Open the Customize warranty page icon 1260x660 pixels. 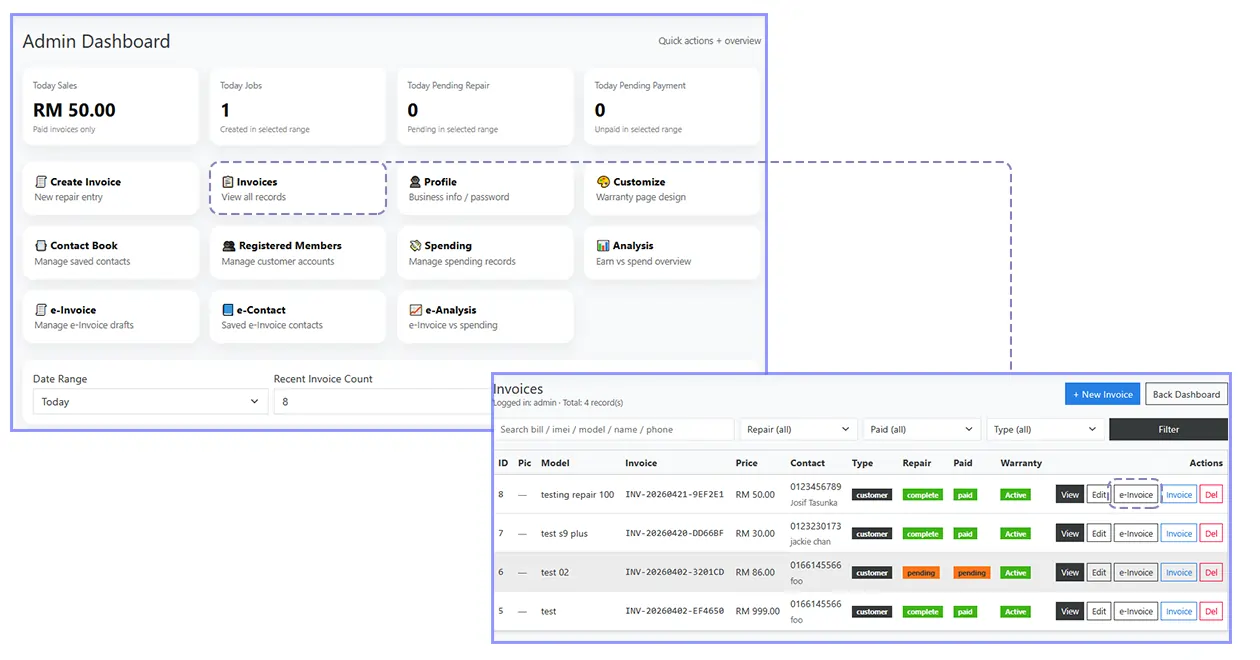602,182
